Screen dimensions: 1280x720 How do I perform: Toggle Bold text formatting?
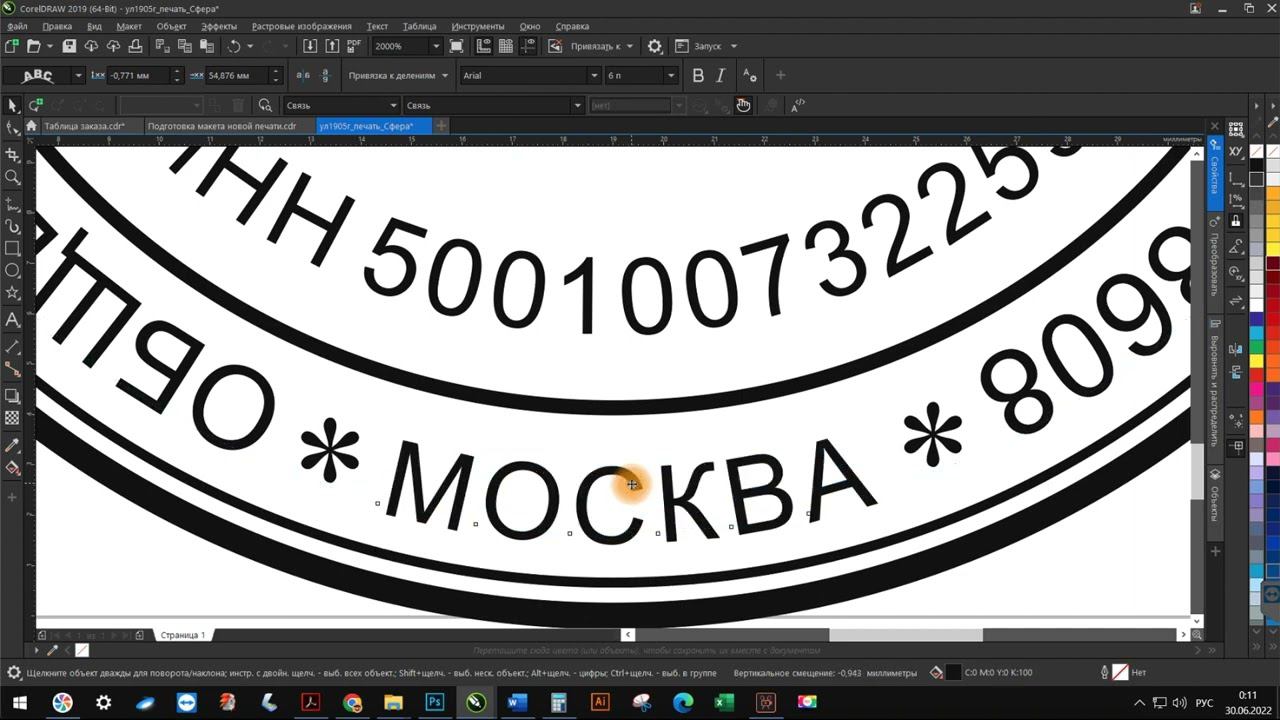click(x=698, y=76)
